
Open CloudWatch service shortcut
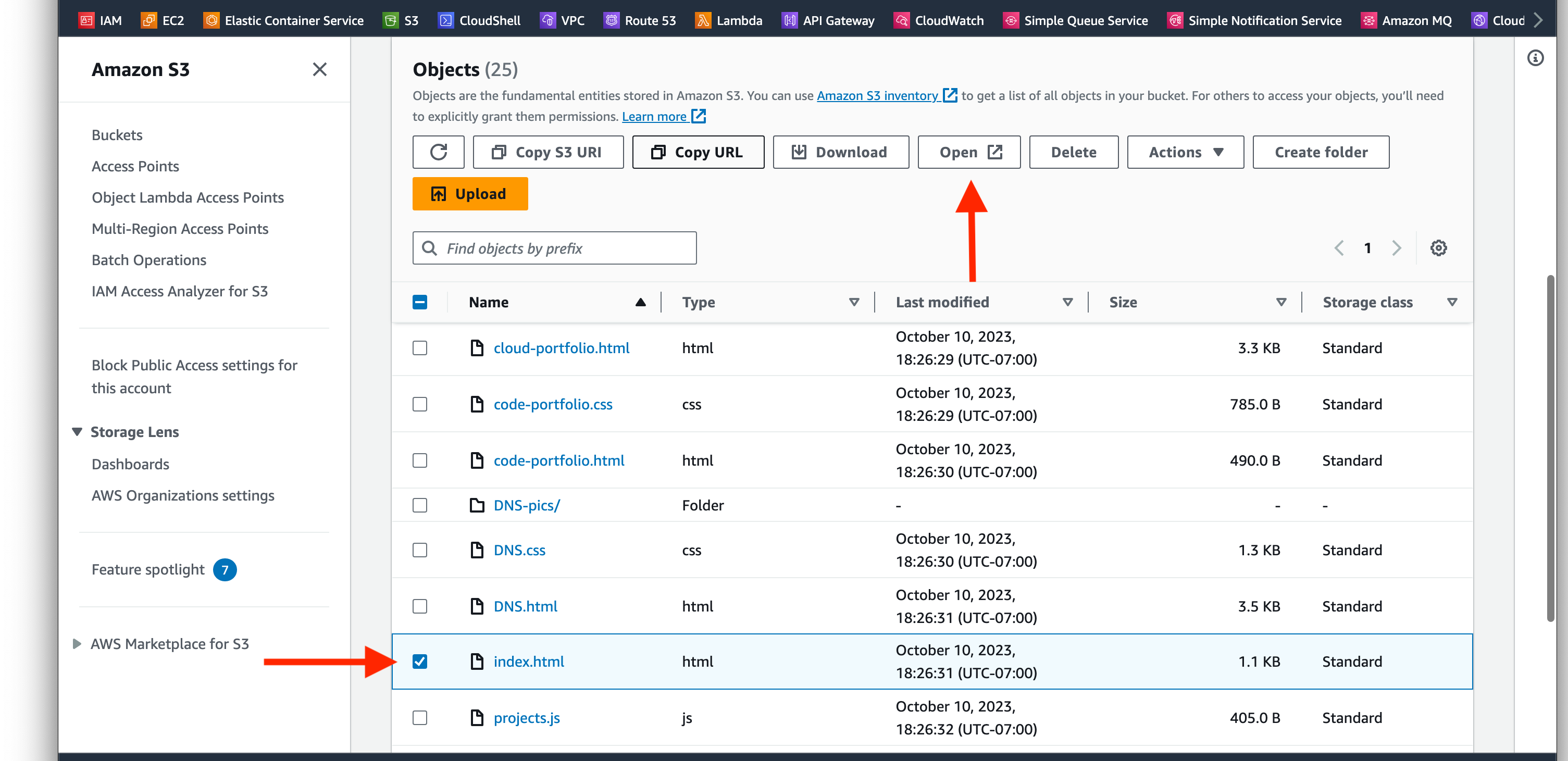pos(939,20)
